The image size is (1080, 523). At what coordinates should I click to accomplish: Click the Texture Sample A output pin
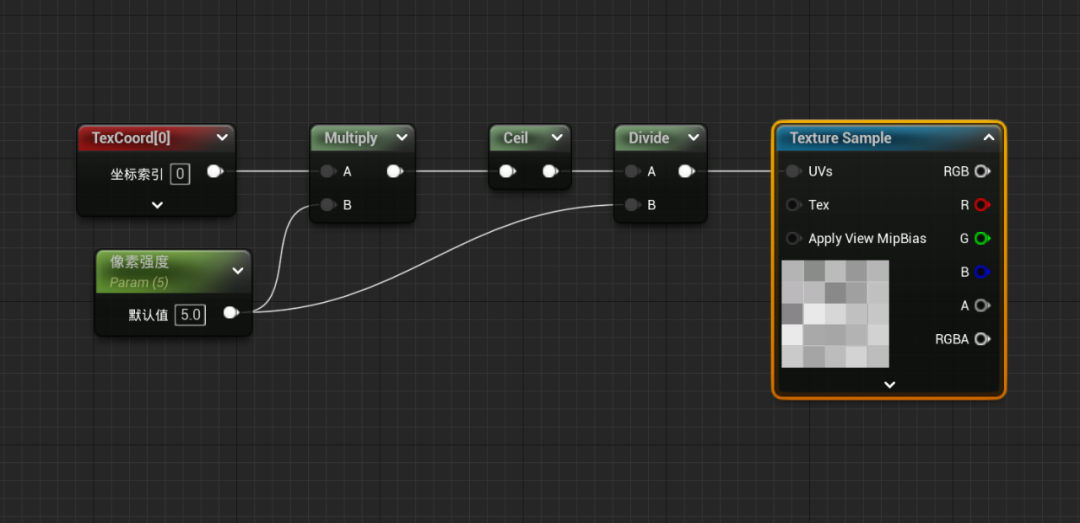point(982,305)
